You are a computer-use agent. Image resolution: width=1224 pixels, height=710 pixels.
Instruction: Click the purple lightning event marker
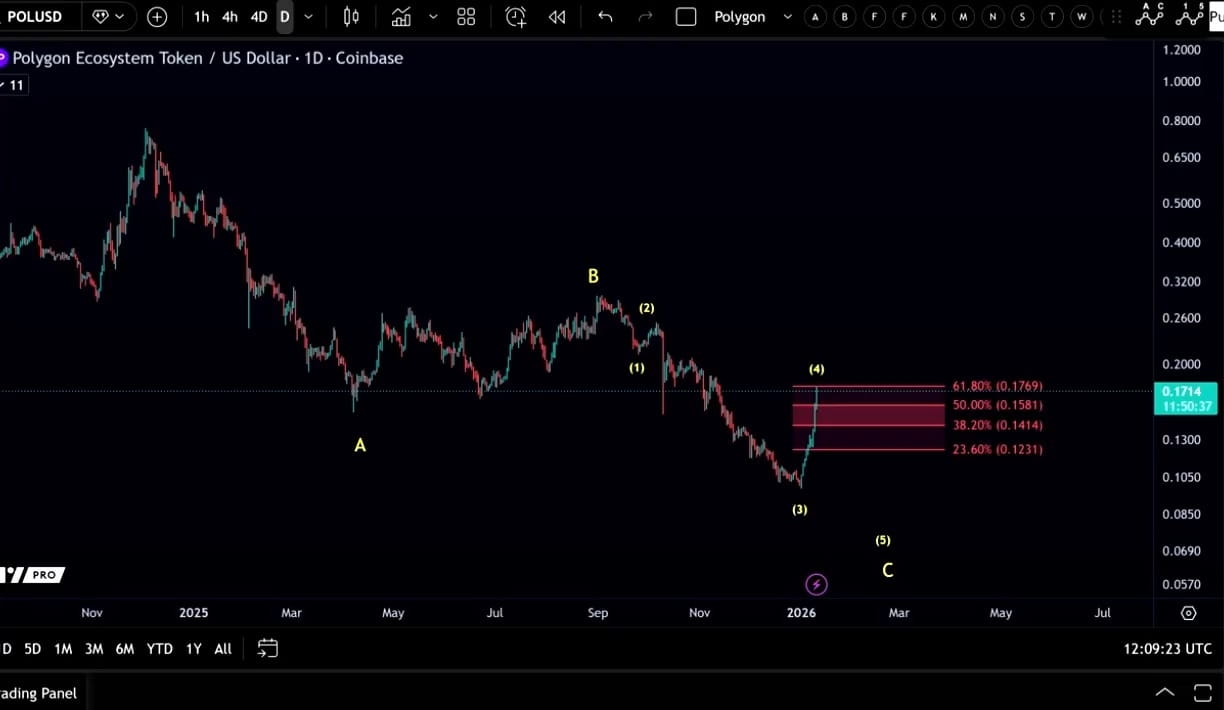[x=816, y=584]
